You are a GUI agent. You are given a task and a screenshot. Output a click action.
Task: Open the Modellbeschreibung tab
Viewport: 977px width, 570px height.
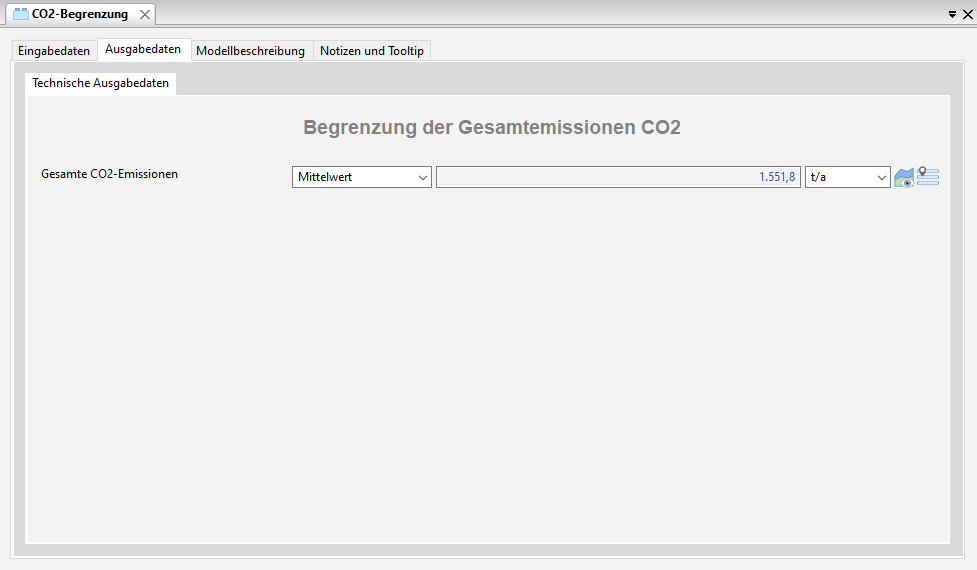pos(250,50)
